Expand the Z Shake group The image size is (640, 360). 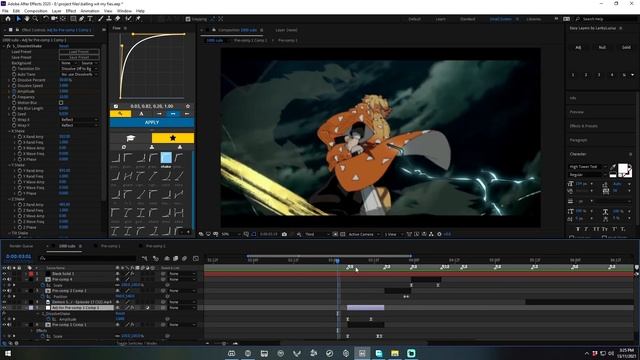point(10,199)
